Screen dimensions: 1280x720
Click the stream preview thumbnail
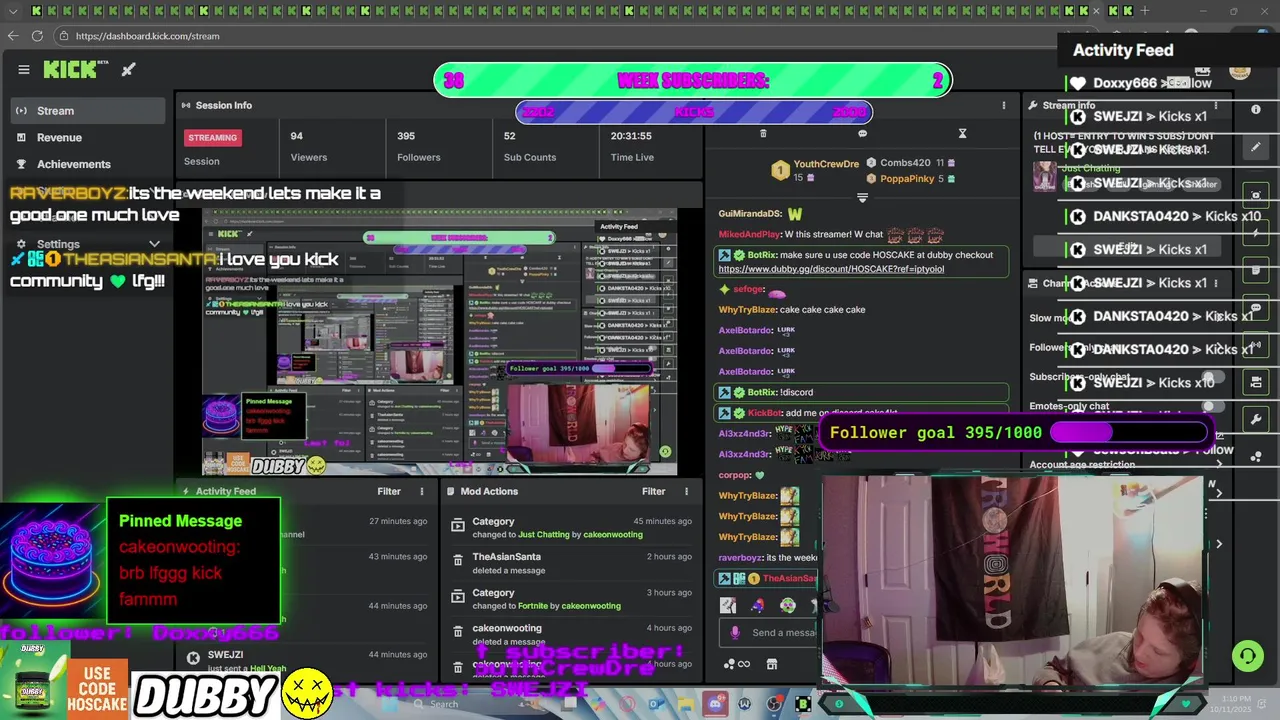[x=440, y=342]
